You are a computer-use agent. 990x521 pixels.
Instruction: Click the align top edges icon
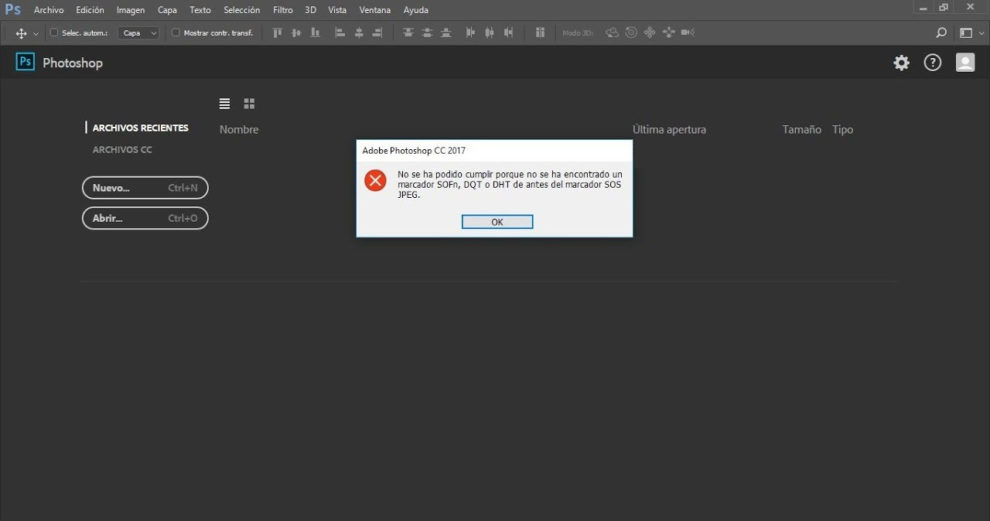(277, 33)
